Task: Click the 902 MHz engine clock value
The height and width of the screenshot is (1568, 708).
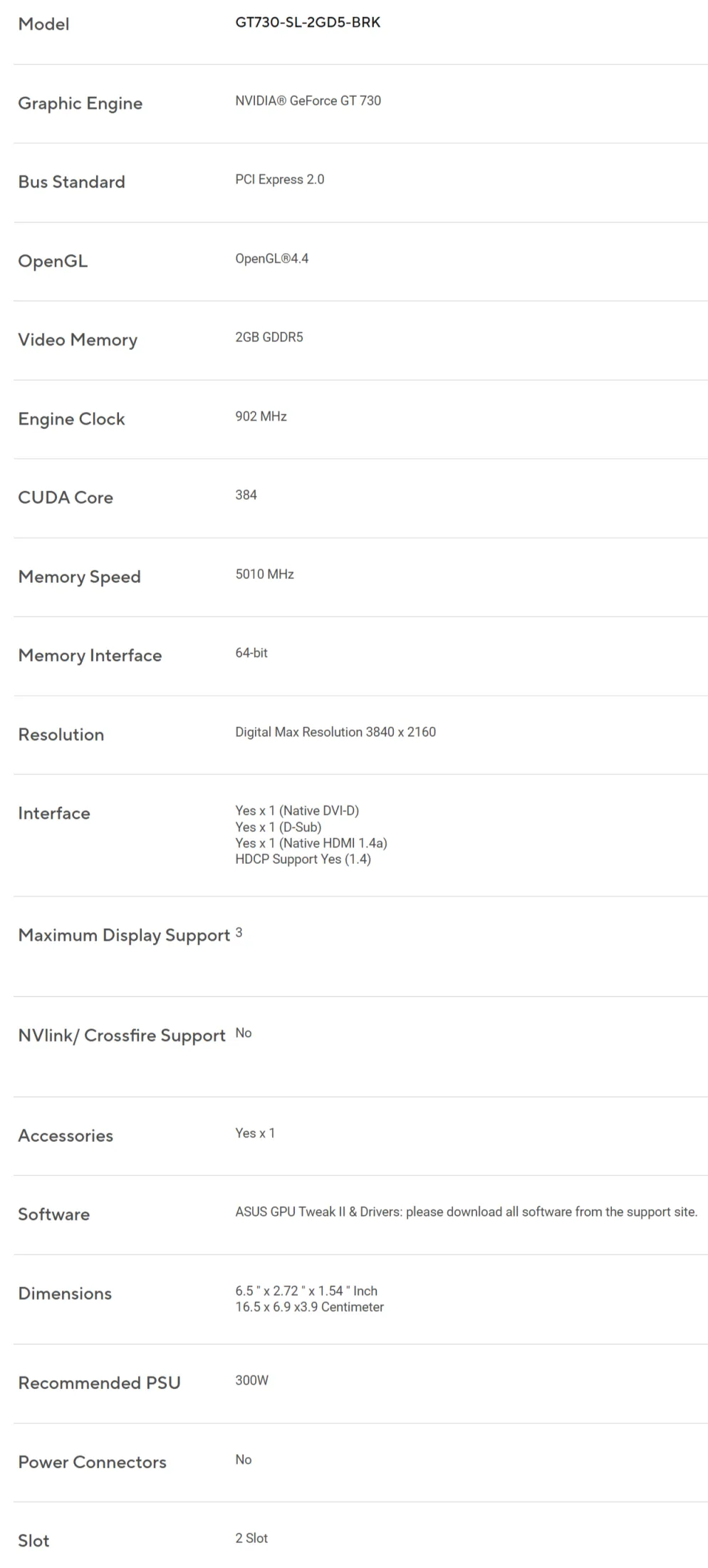Action: point(261,416)
